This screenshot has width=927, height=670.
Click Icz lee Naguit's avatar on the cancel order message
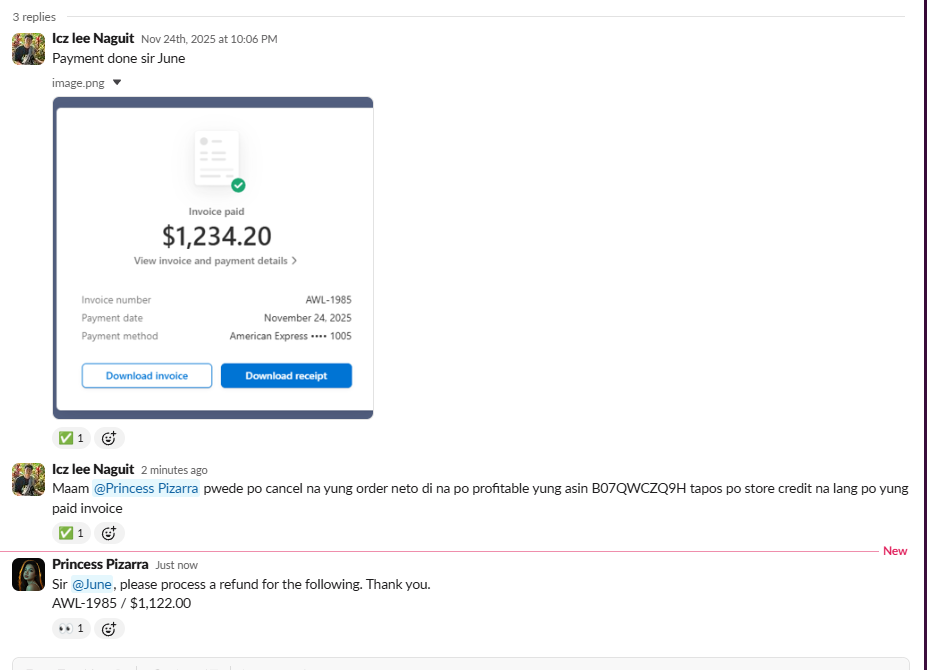pos(28,479)
